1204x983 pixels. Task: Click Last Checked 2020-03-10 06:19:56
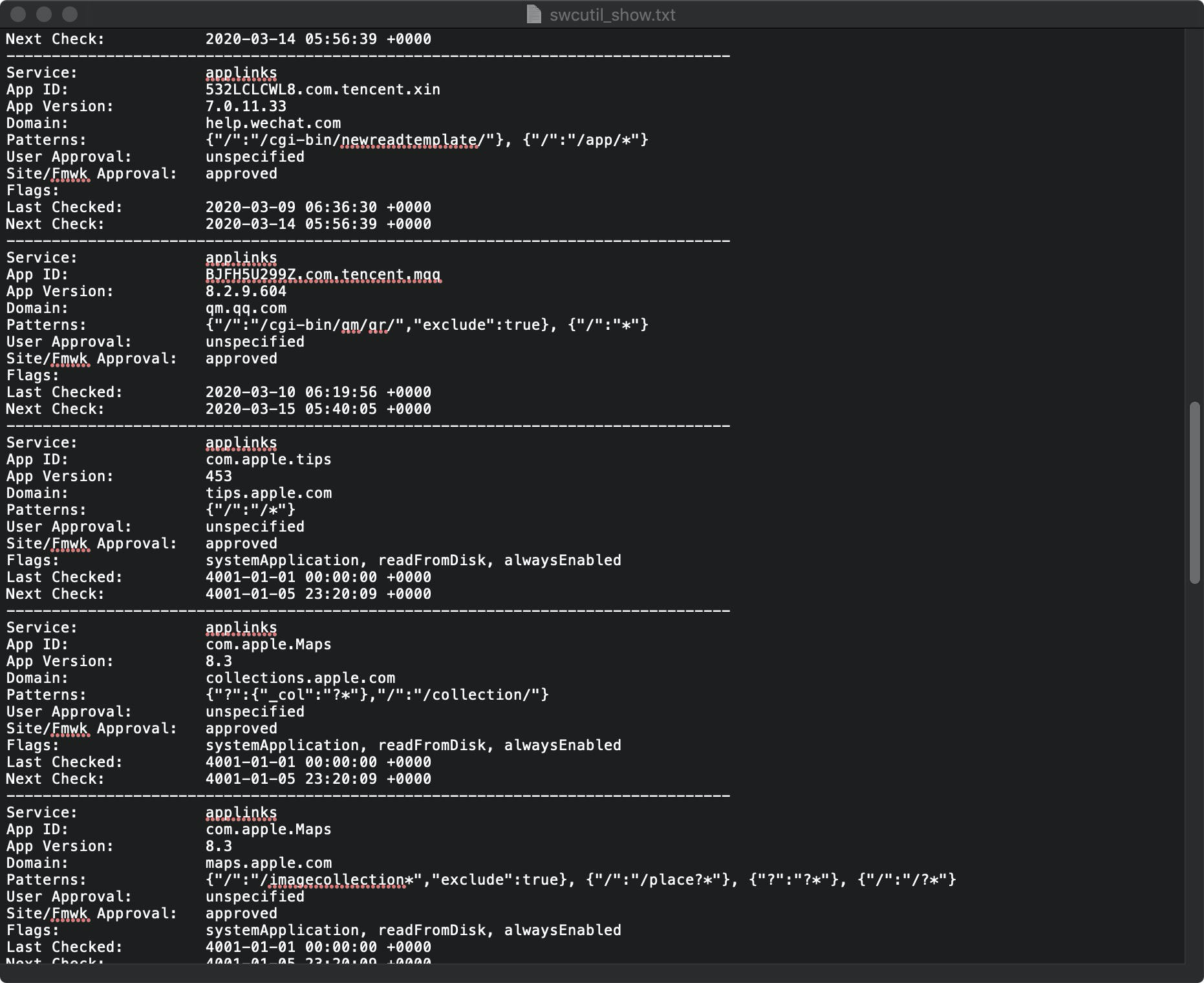click(318, 392)
